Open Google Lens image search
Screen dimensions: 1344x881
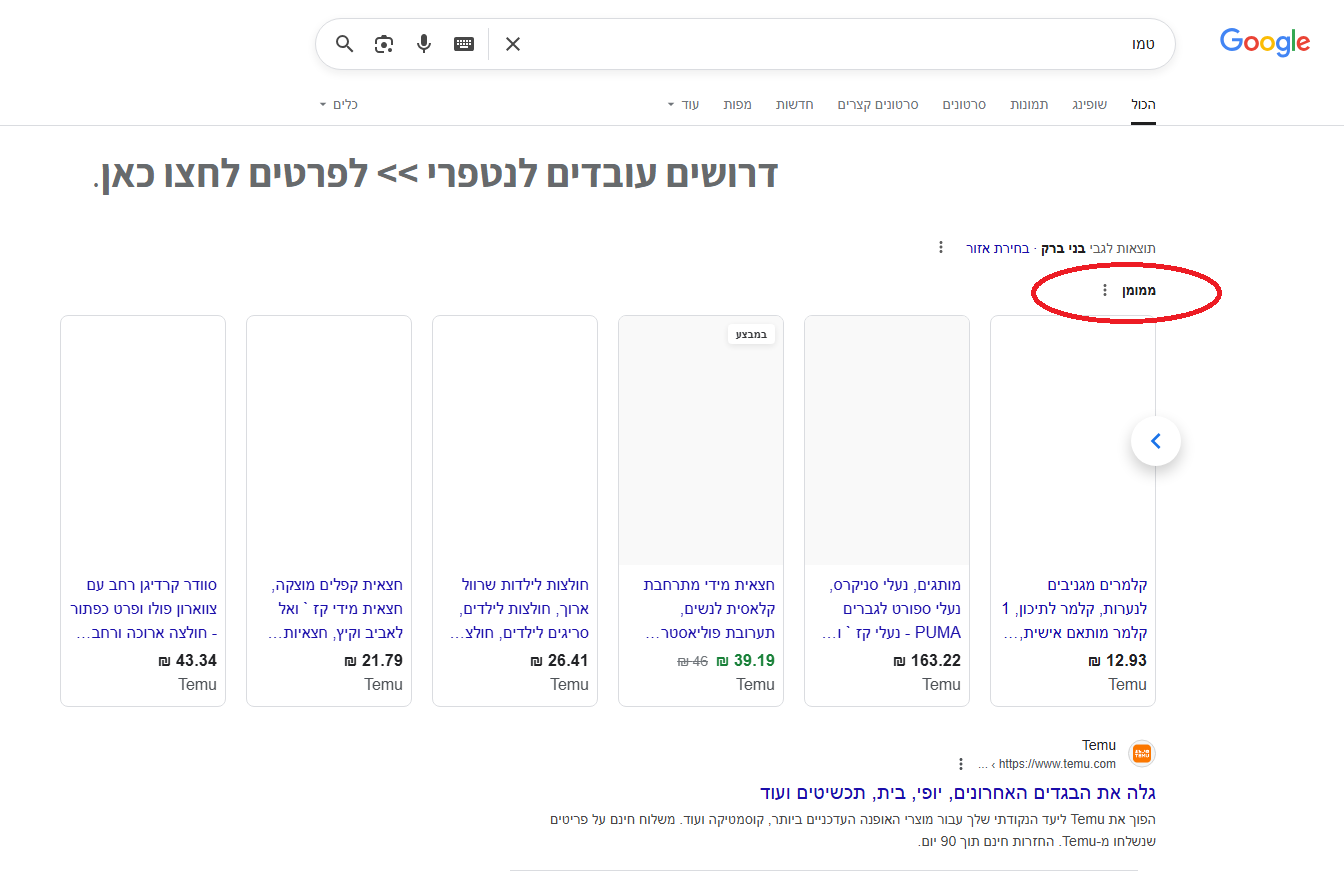(384, 44)
